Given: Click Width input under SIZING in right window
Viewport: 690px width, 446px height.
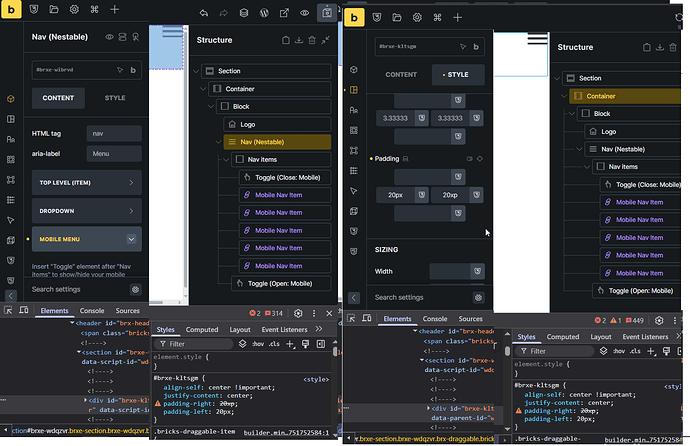Looking at the screenshot, I should click(x=450, y=271).
